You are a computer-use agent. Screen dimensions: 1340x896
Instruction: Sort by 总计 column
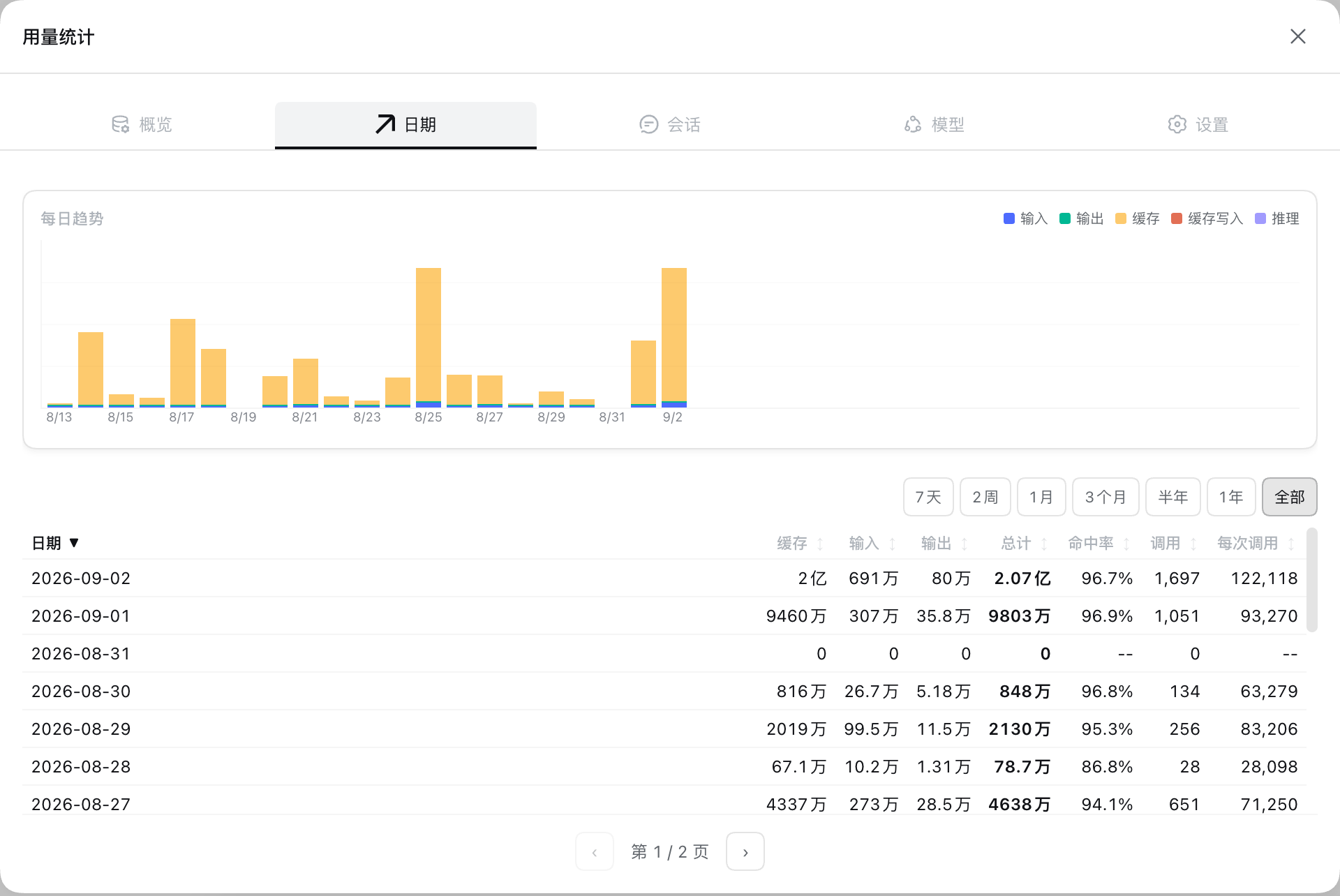(x=1025, y=543)
